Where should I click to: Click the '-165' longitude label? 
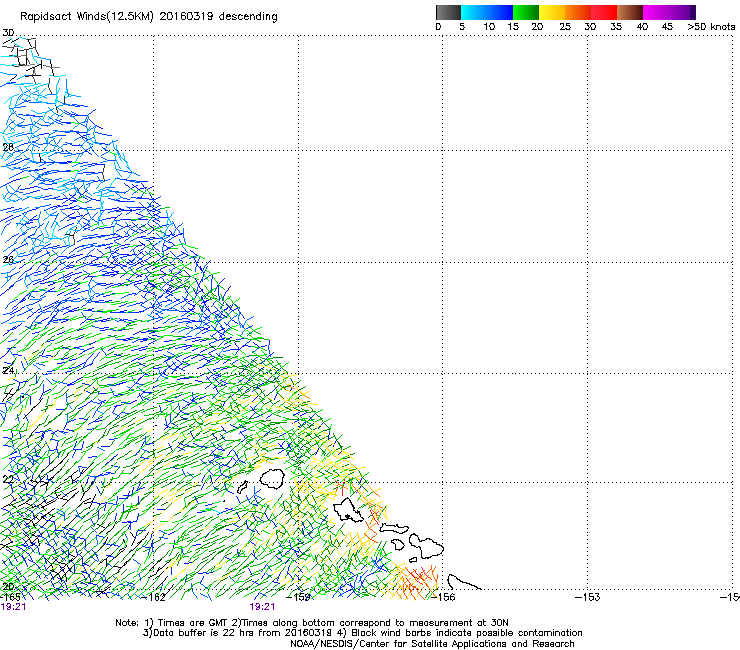(x=10, y=597)
